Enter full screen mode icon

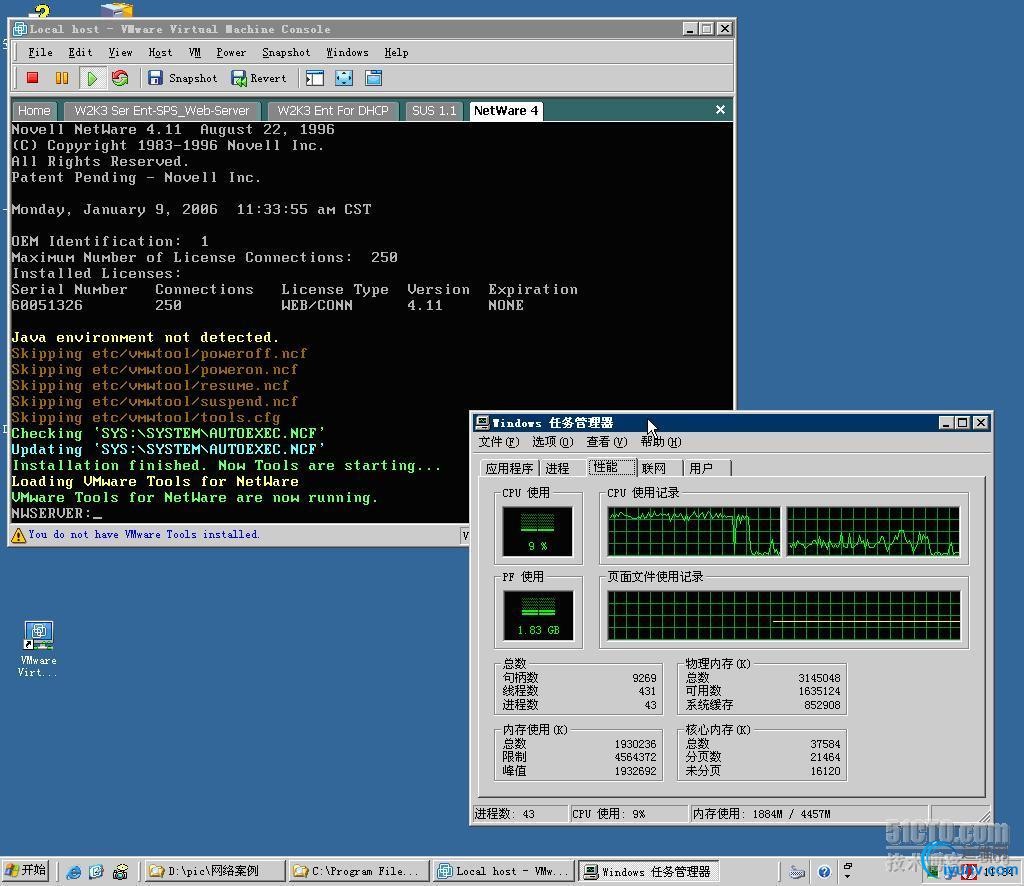(344, 78)
